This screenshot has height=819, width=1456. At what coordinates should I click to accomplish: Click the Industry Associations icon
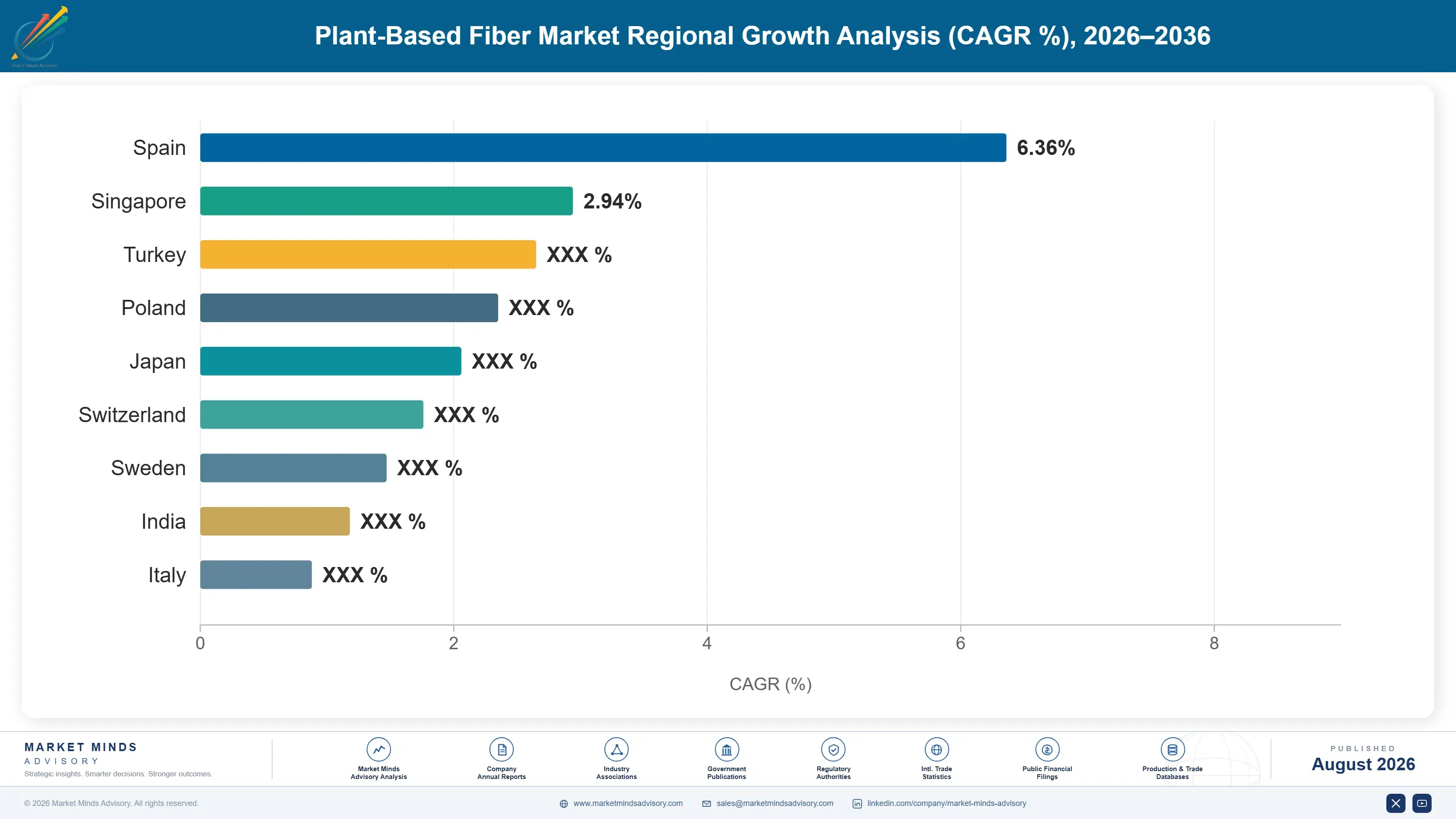[x=616, y=749]
